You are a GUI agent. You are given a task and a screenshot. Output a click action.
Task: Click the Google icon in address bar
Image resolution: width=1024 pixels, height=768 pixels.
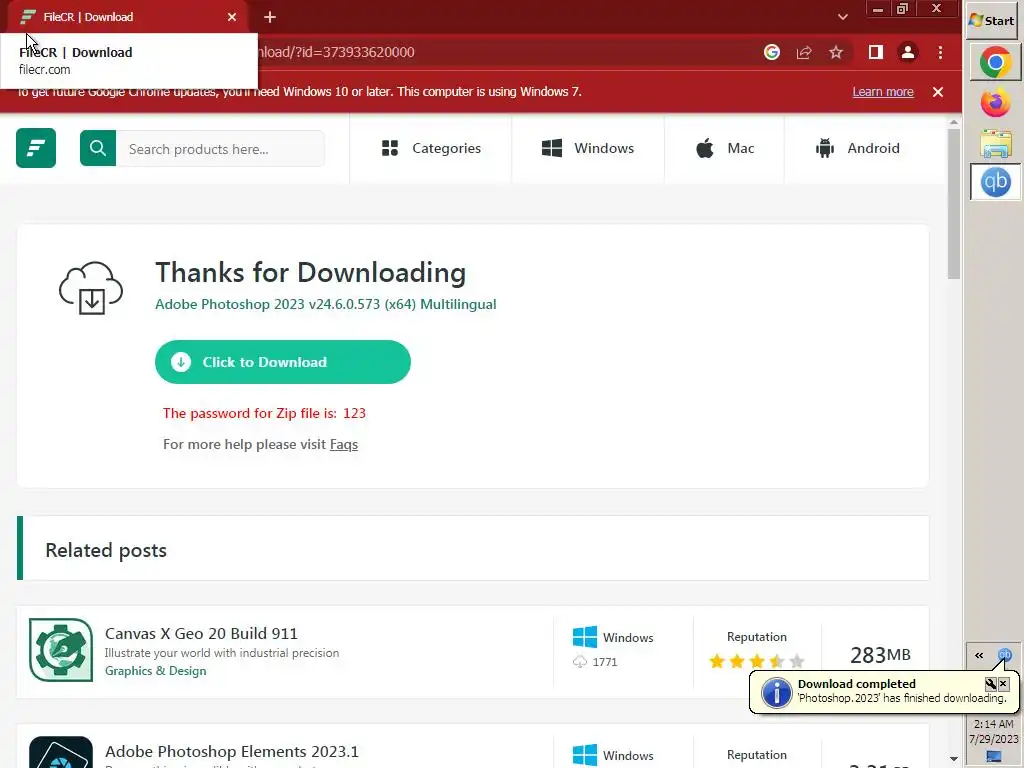coord(772,52)
